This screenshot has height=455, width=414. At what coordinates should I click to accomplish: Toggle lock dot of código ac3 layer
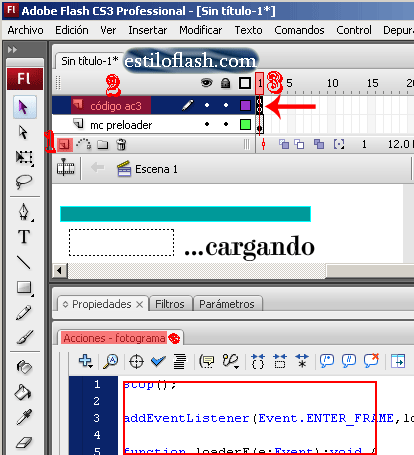click(226, 105)
